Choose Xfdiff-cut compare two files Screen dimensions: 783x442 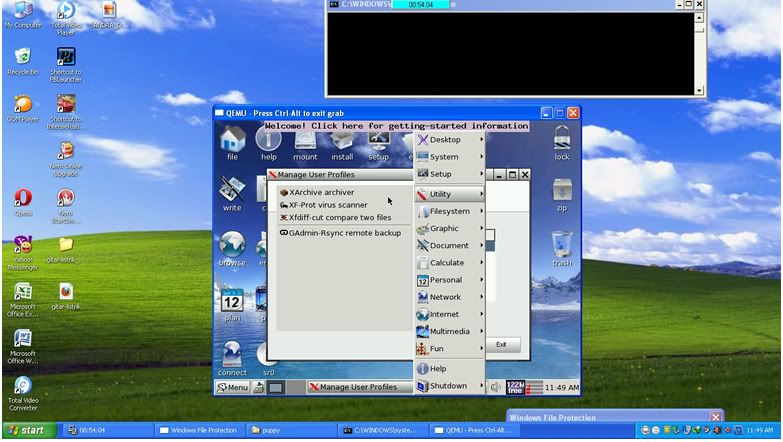(345, 218)
